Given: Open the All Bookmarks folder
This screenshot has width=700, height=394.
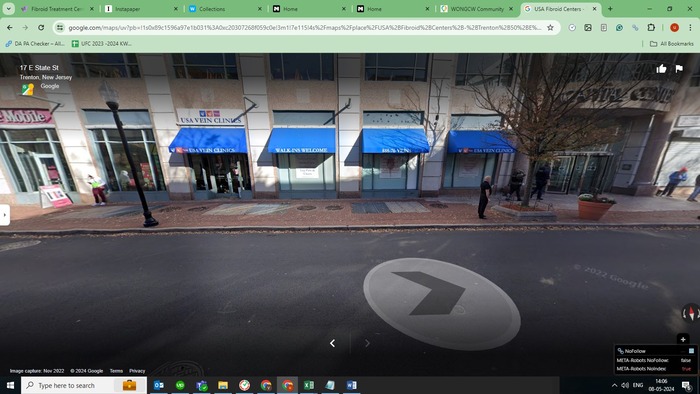Looking at the screenshot, I should [x=671, y=44].
